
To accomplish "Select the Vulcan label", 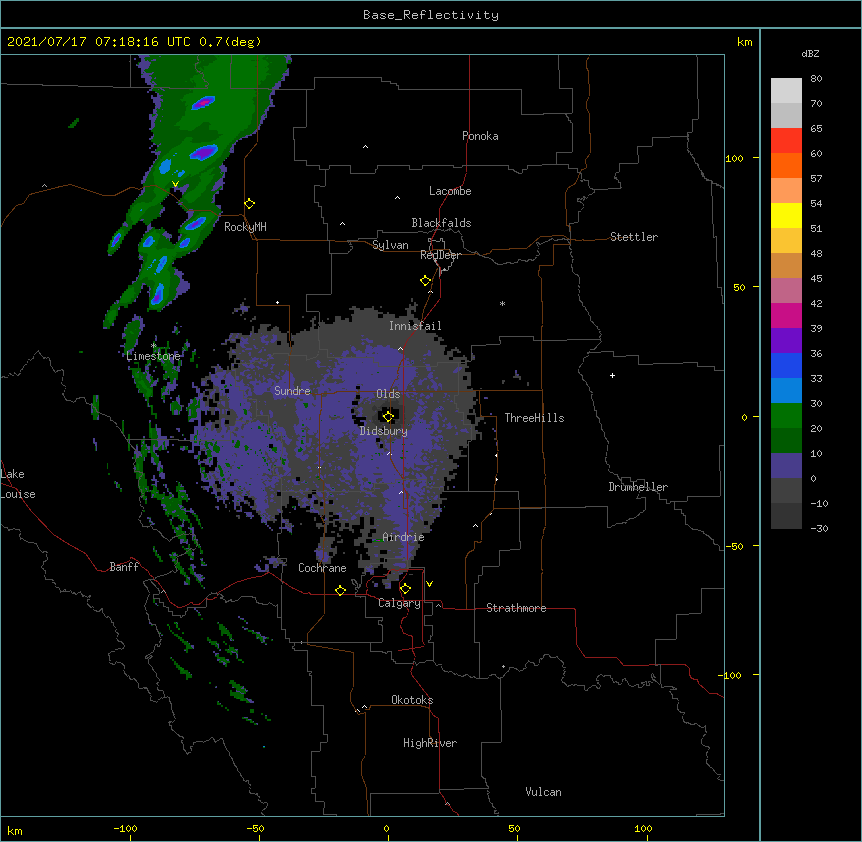I will 543,792.
